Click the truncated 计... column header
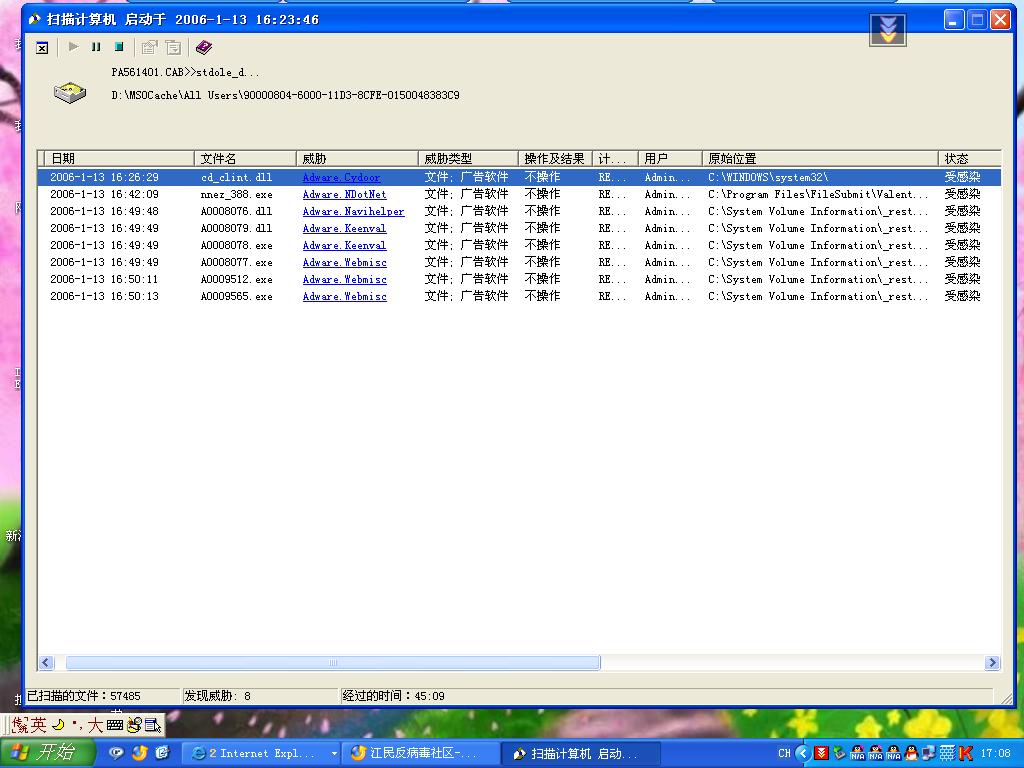 pyautogui.click(x=615, y=159)
